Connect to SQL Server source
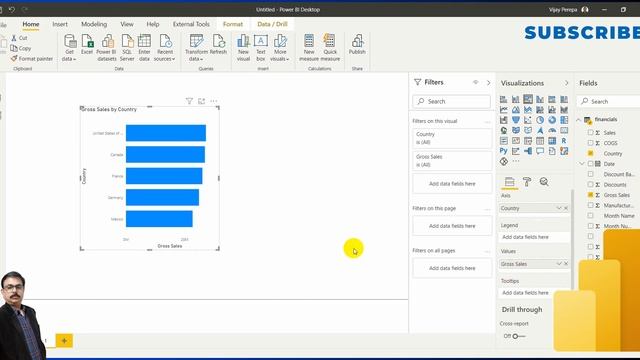Viewport: 640px width, 360px height. (x=127, y=47)
